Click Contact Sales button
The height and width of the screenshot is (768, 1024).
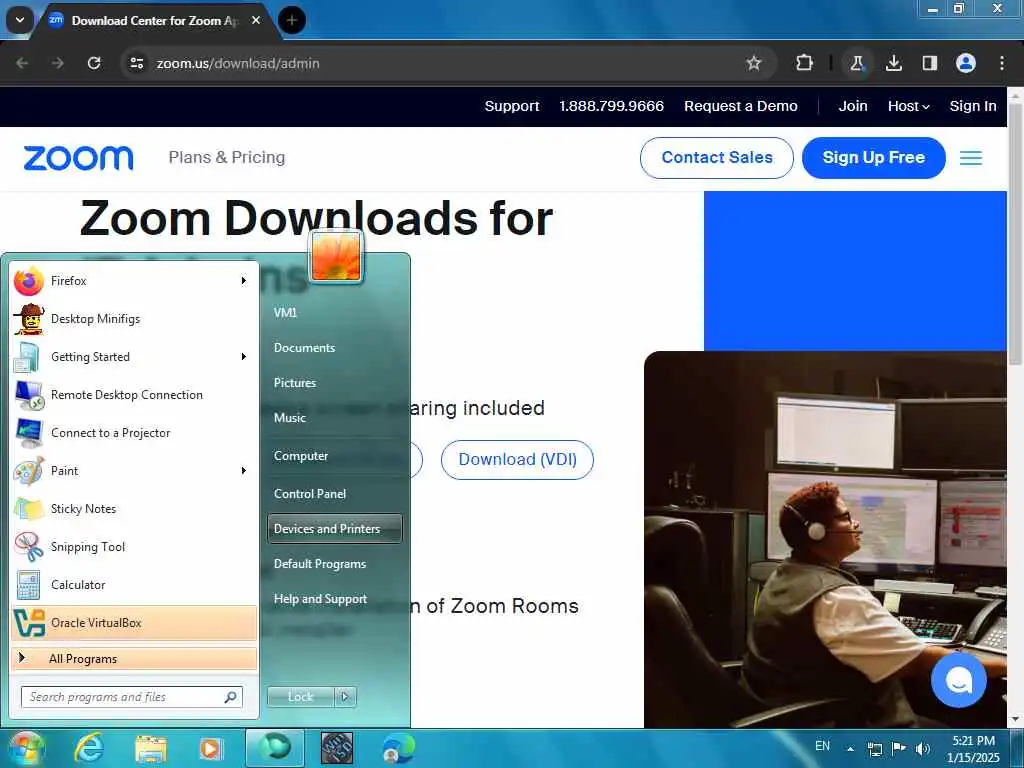[x=716, y=157]
